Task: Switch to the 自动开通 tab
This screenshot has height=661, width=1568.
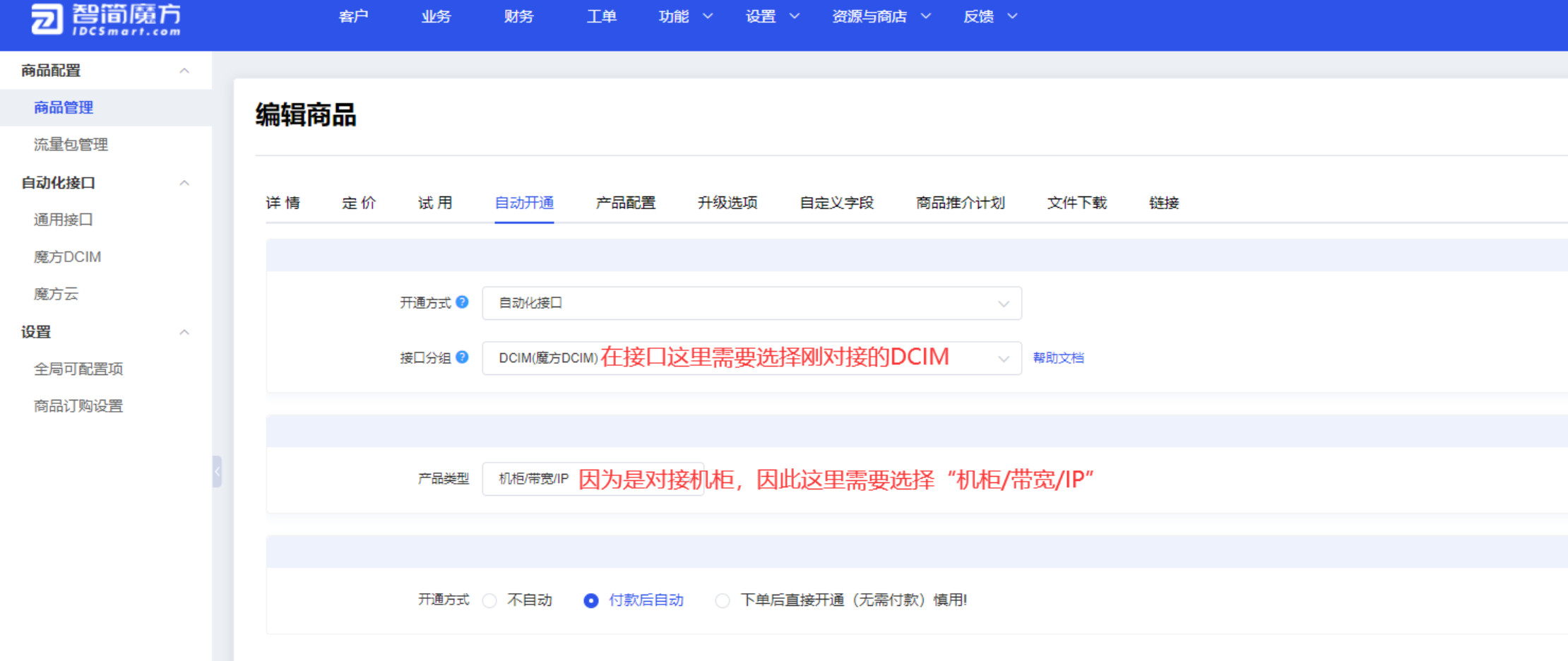Action: point(524,203)
